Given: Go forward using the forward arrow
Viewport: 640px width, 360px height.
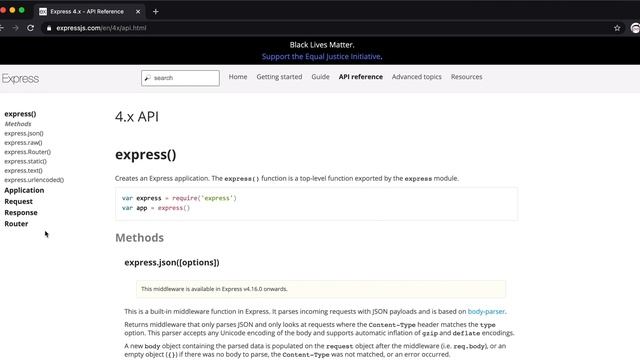Looking at the screenshot, I should (x=16, y=28).
